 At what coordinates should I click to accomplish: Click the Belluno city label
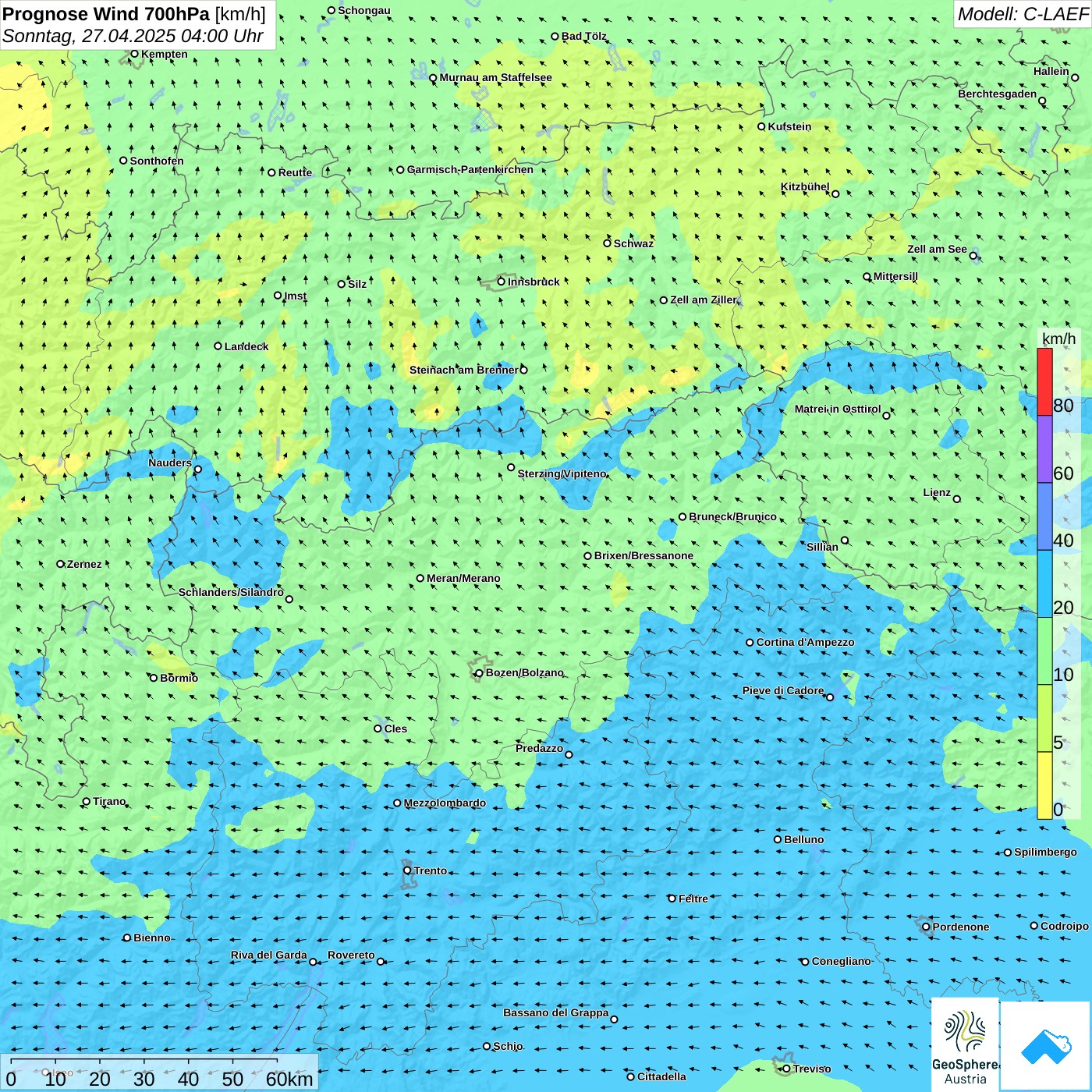tap(803, 839)
